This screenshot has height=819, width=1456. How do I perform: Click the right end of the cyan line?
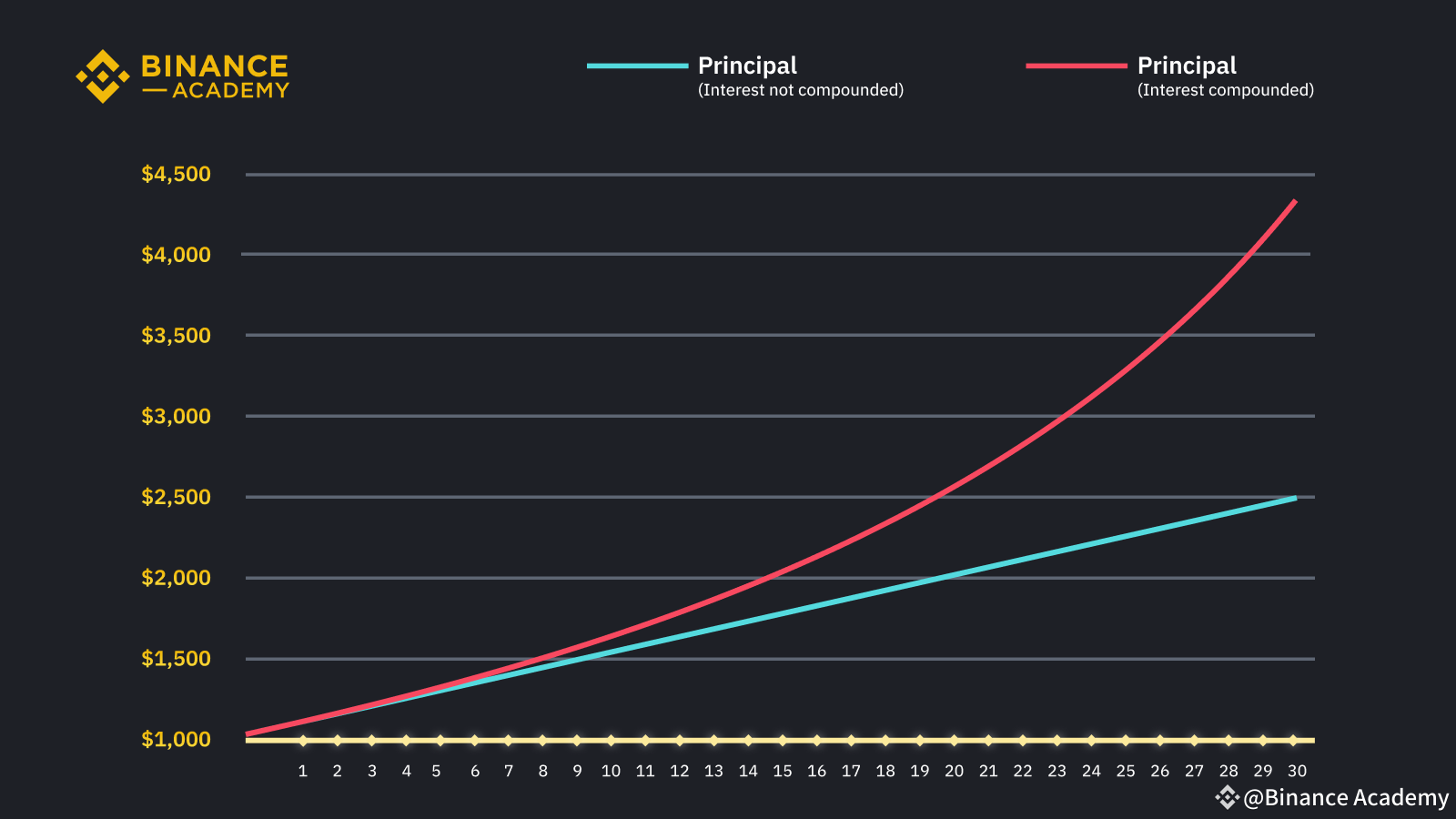click(x=1294, y=498)
